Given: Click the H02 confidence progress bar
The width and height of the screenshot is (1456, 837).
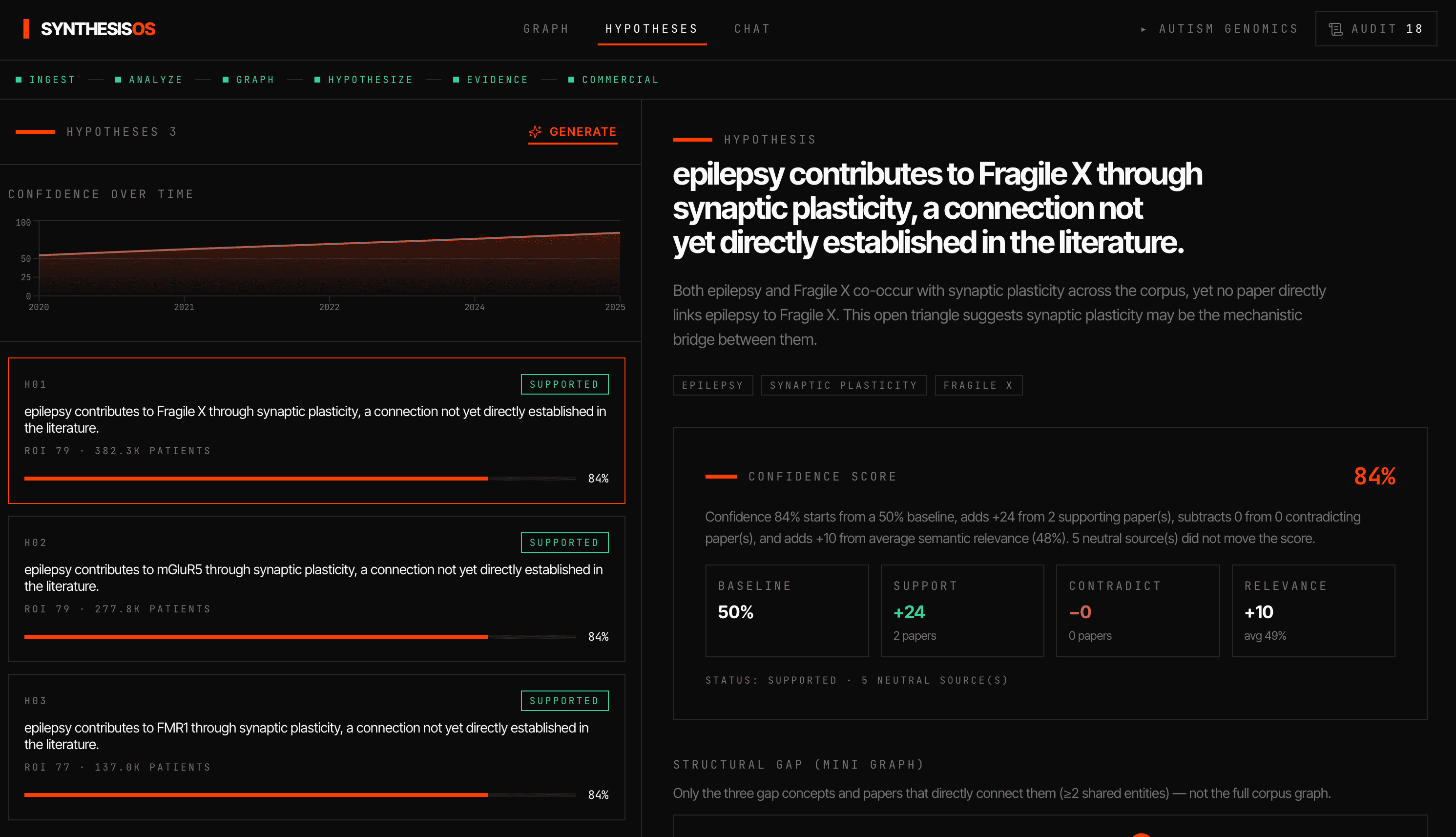Looking at the screenshot, I should pos(300,636).
